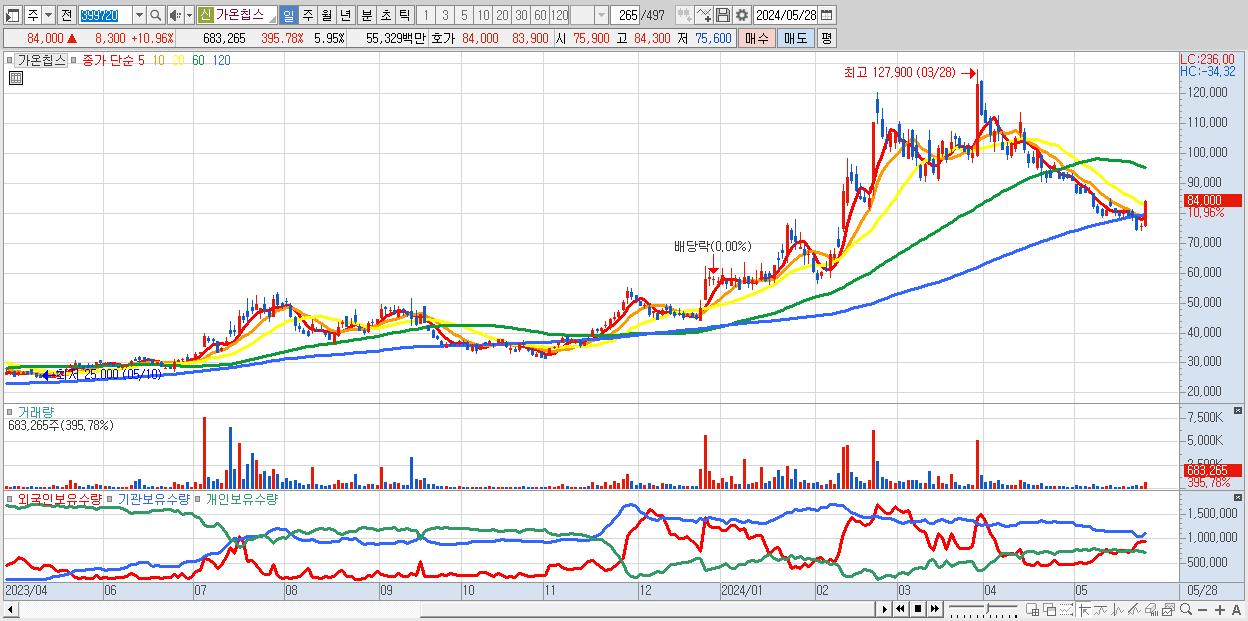
Task: Expand the stock code history dropdown
Action: (139, 15)
